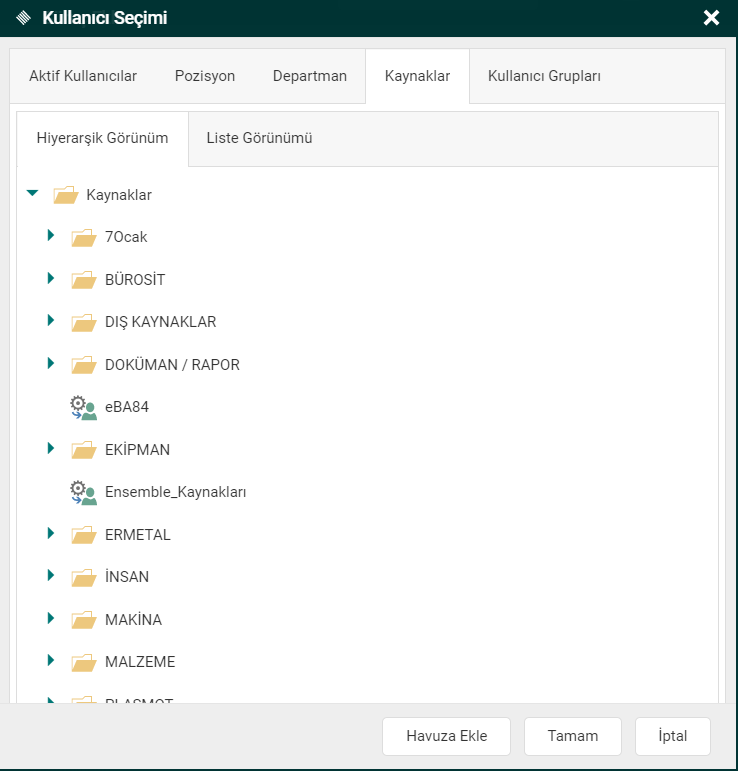
Task: Click the app logo in title bar
Action: [24, 18]
